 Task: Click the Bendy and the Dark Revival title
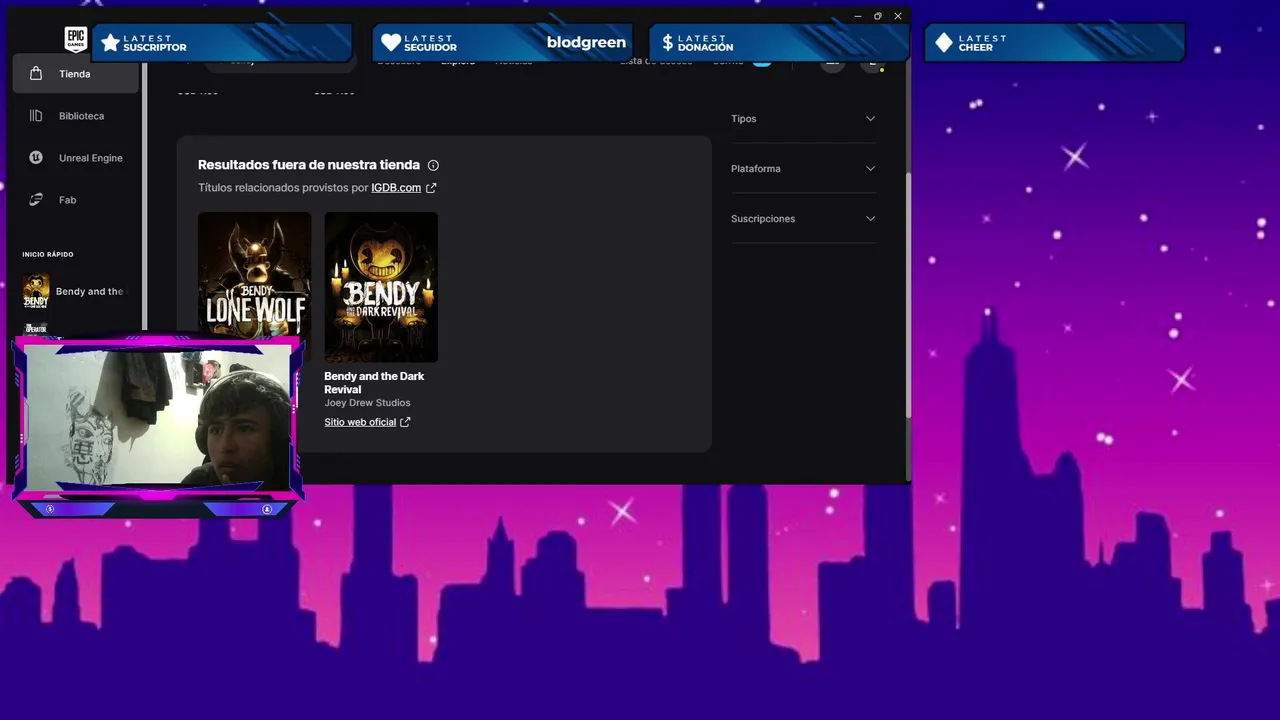374,383
